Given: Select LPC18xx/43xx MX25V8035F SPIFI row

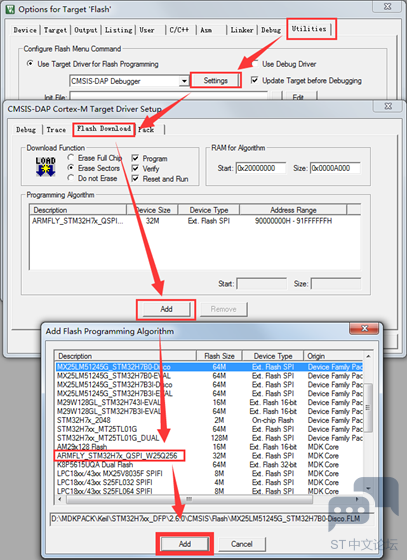Looking at the screenshot, I should [x=209, y=474].
